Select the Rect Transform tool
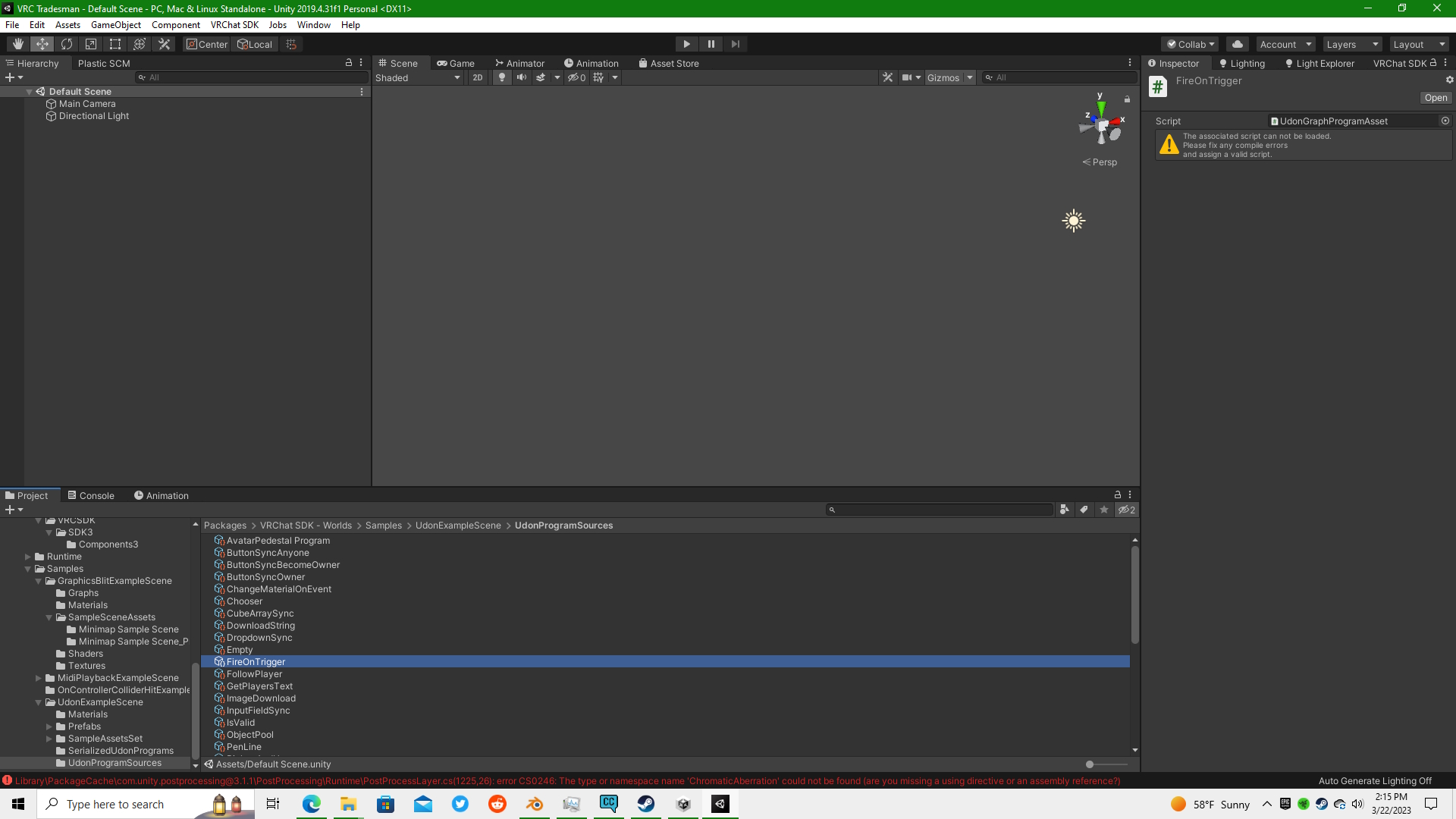The image size is (1456, 819). click(x=115, y=43)
